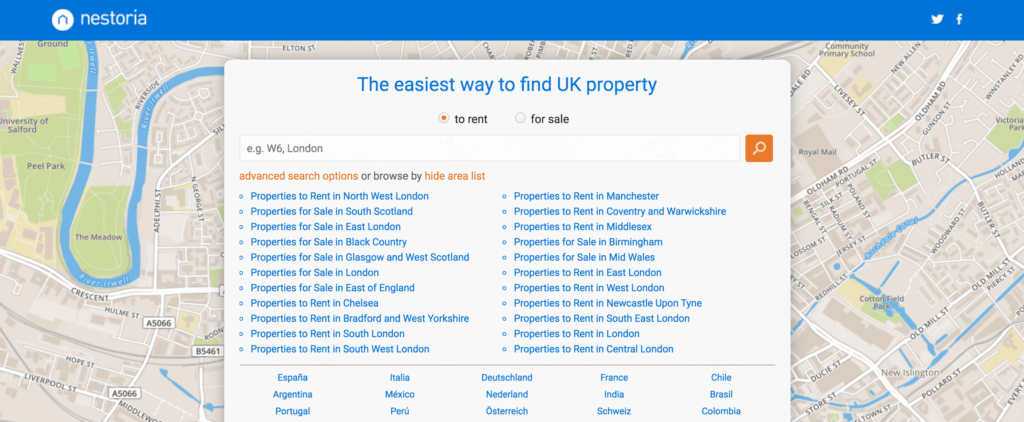Open Properties to Rent in Central London
1024x422 pixels.
(x=593, y=349)
